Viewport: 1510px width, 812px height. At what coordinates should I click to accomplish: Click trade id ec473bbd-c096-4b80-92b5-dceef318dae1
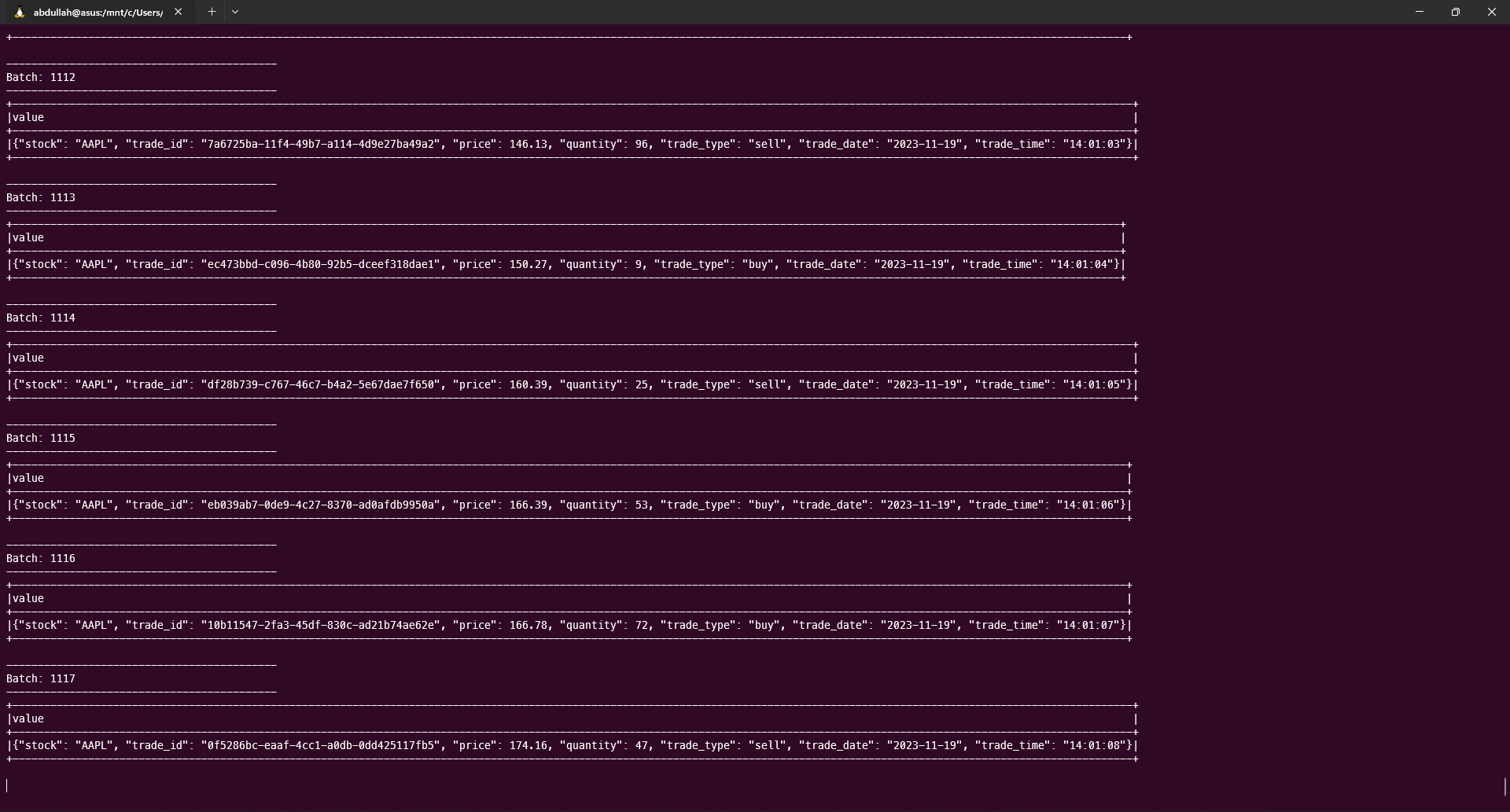pos(321,264)
